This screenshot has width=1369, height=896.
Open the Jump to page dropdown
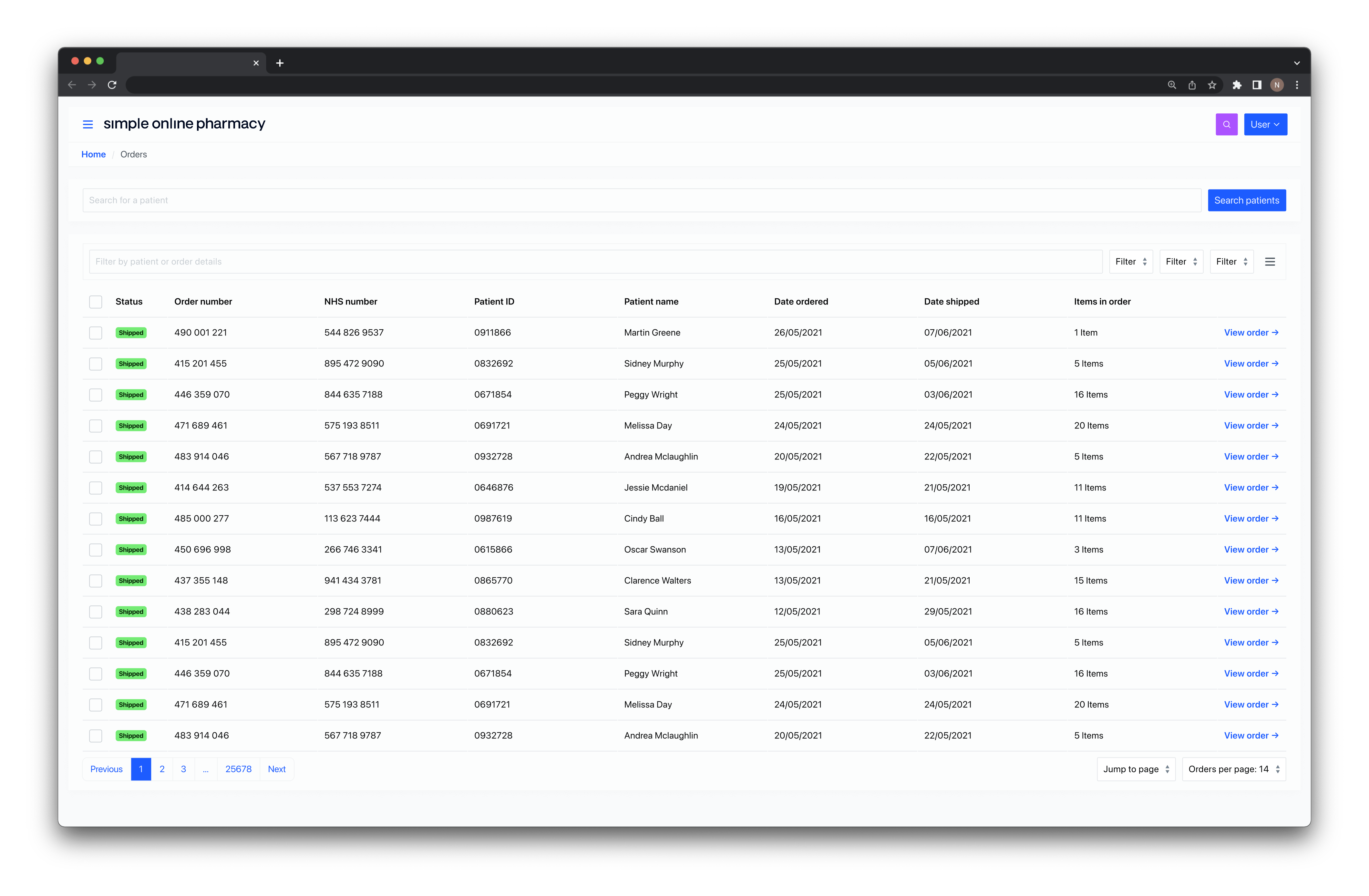coord(1136,769)
